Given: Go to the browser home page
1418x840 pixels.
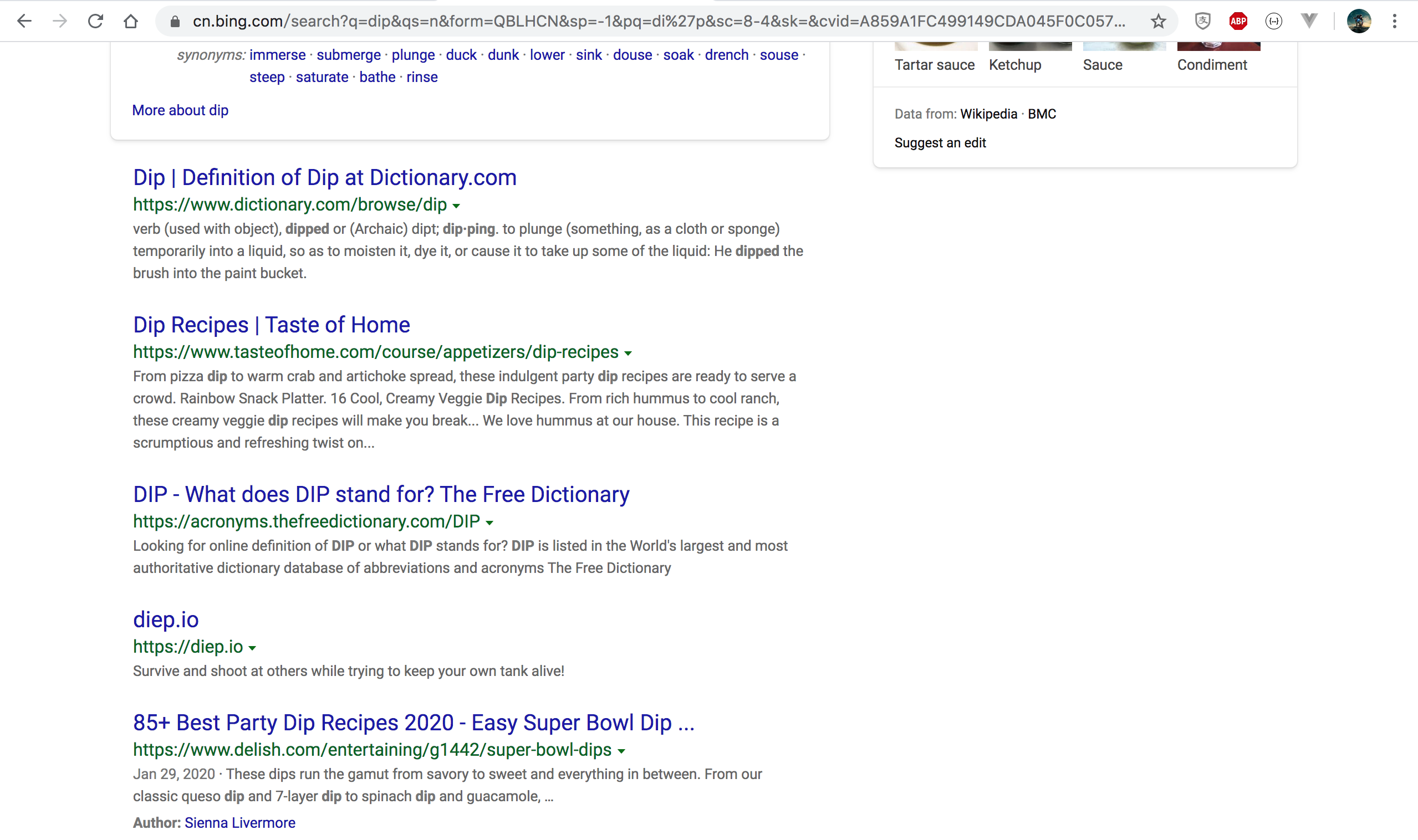Looking at the screenshot, I should tap(131, 22).
